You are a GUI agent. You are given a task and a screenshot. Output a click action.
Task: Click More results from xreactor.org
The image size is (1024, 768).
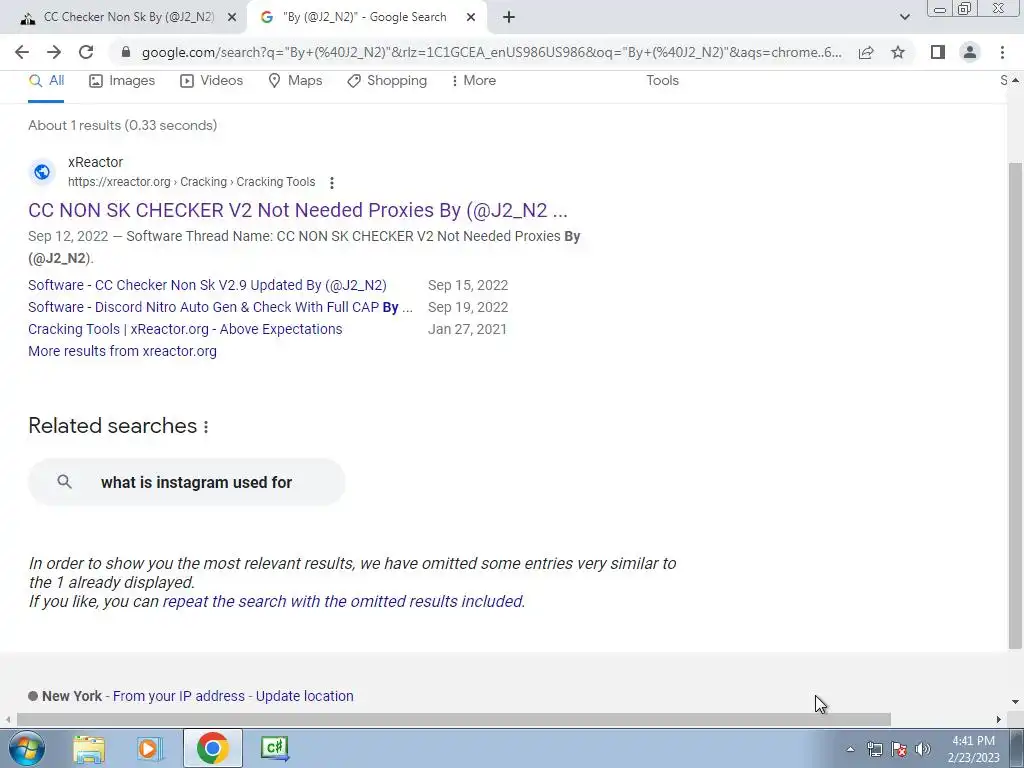(122, 351)
